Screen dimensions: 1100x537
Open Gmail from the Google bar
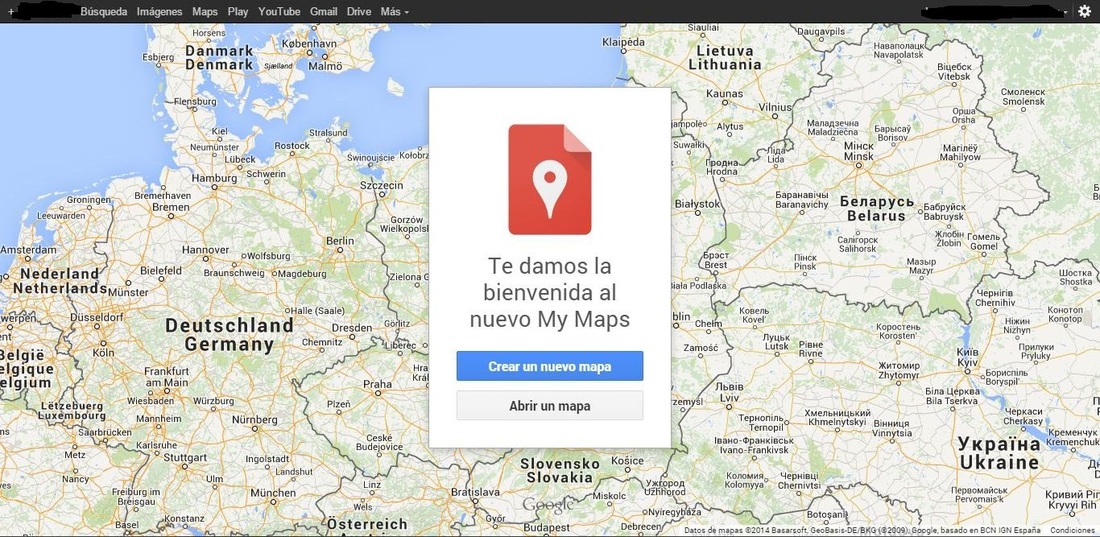(323, 12)
